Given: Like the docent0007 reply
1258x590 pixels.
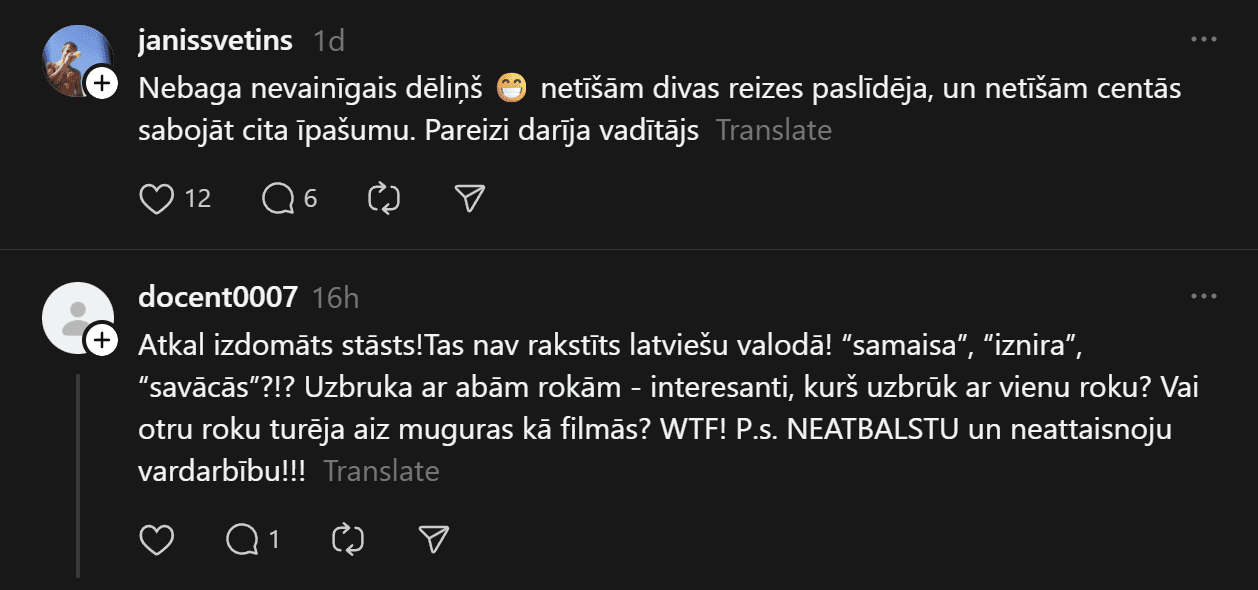Looking at the screenshot, I should click(x=157, y=540).
